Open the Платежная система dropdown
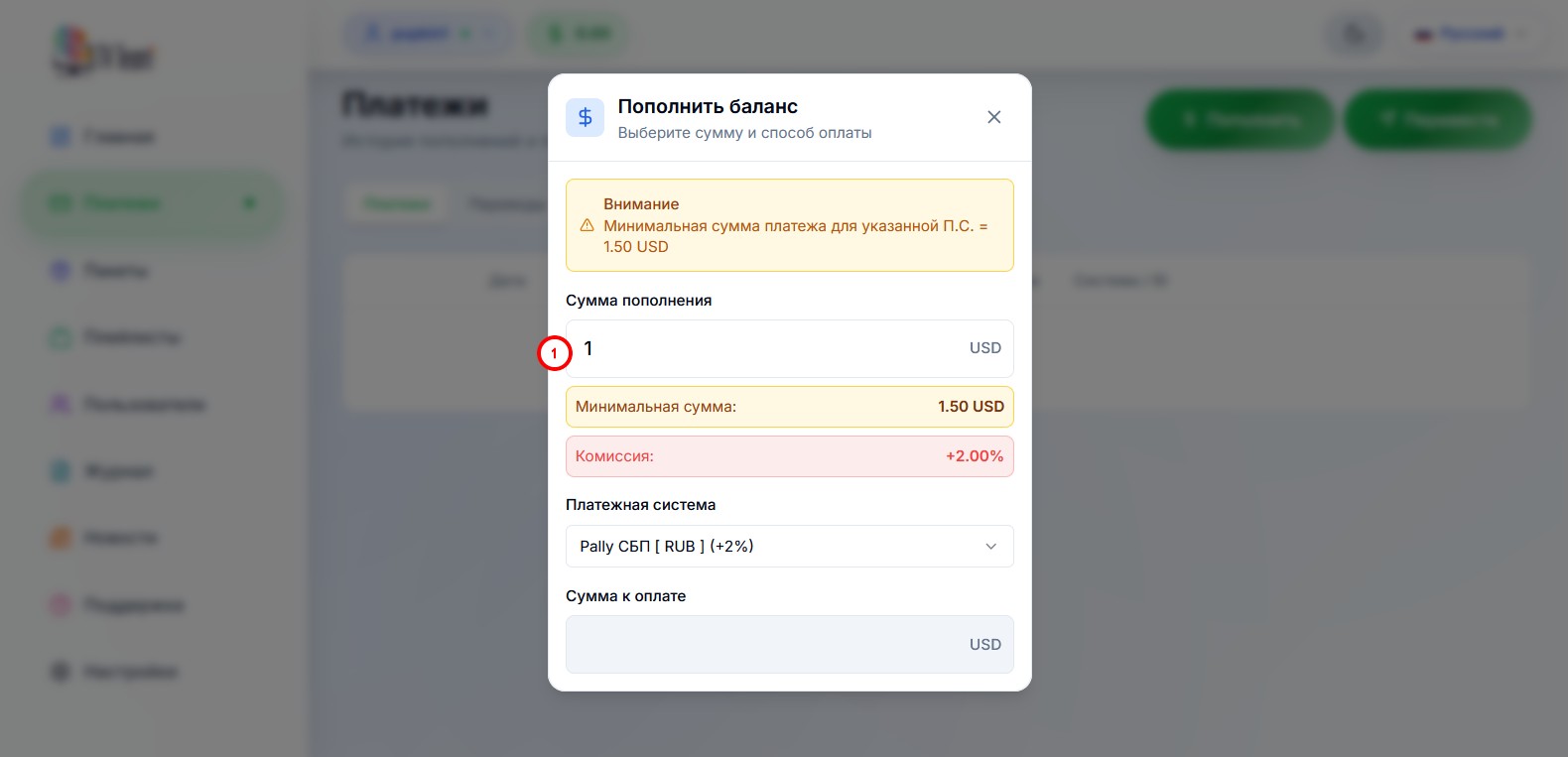The image size is (1568, 757). coord(789,547)
